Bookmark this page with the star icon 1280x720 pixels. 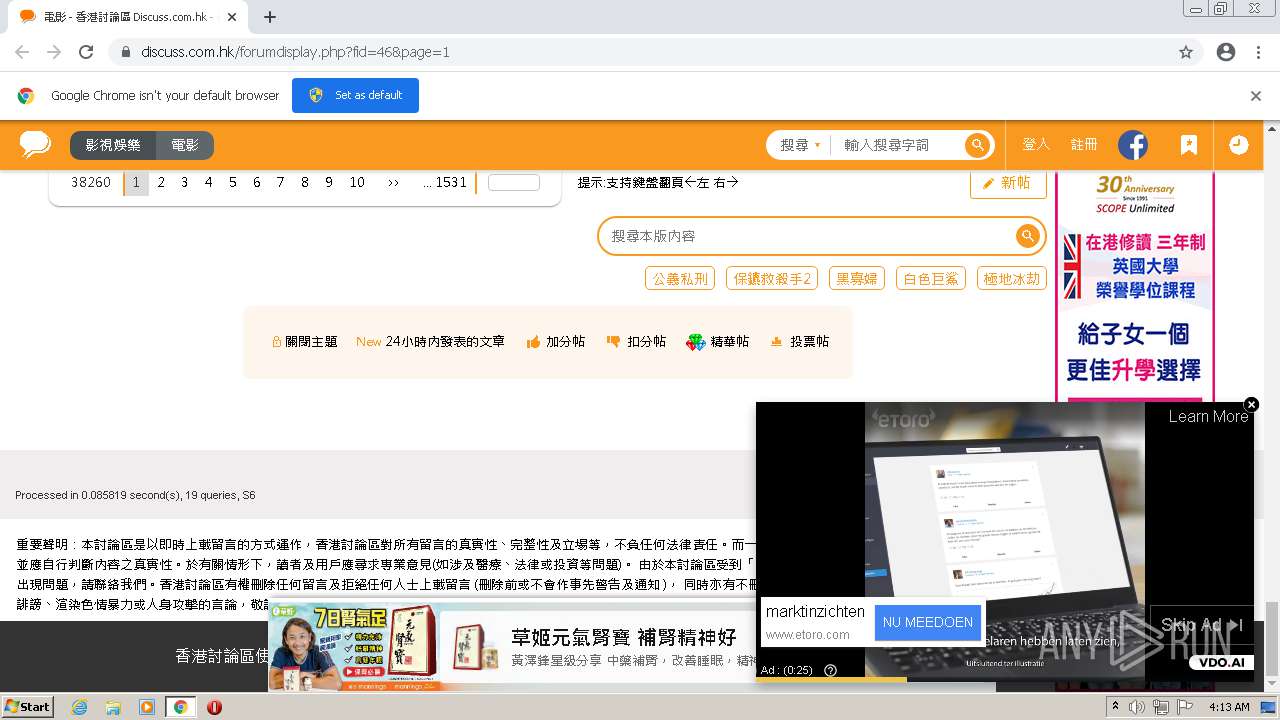pyautogui.click(x=1186, y=52)
